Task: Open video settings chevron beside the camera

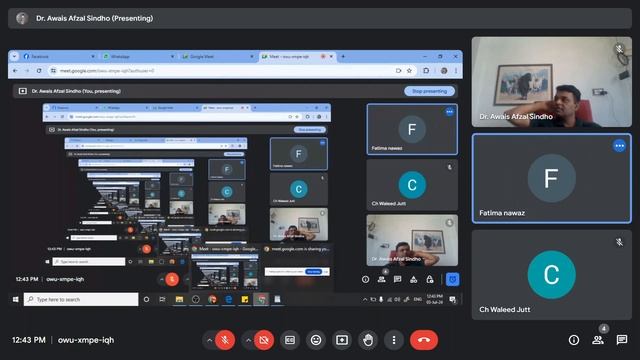Action: tap(248, 340)
